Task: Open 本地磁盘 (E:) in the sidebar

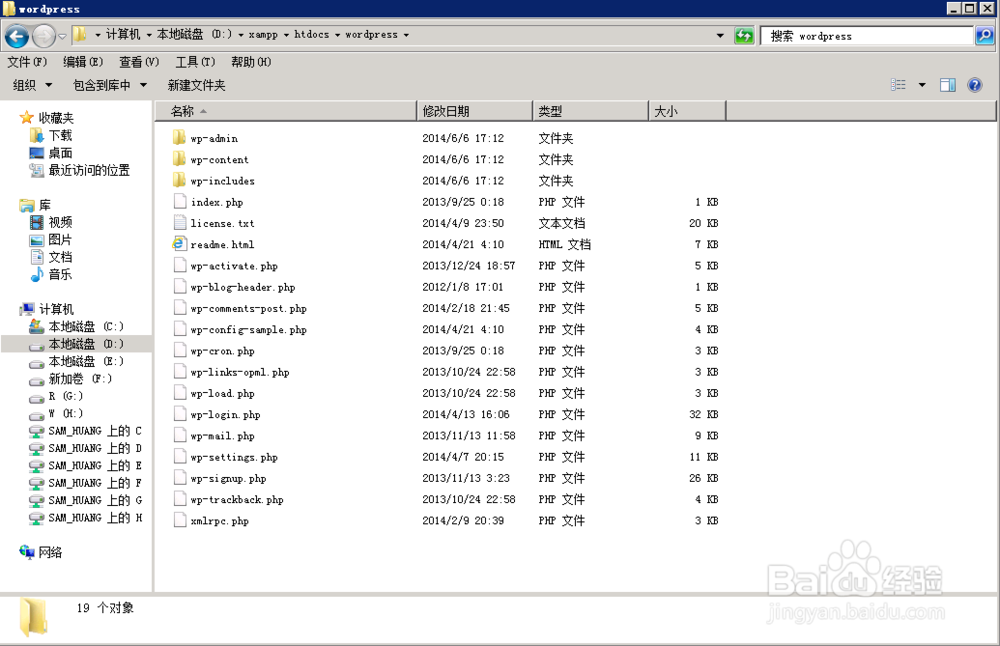Action: (86, 361)
